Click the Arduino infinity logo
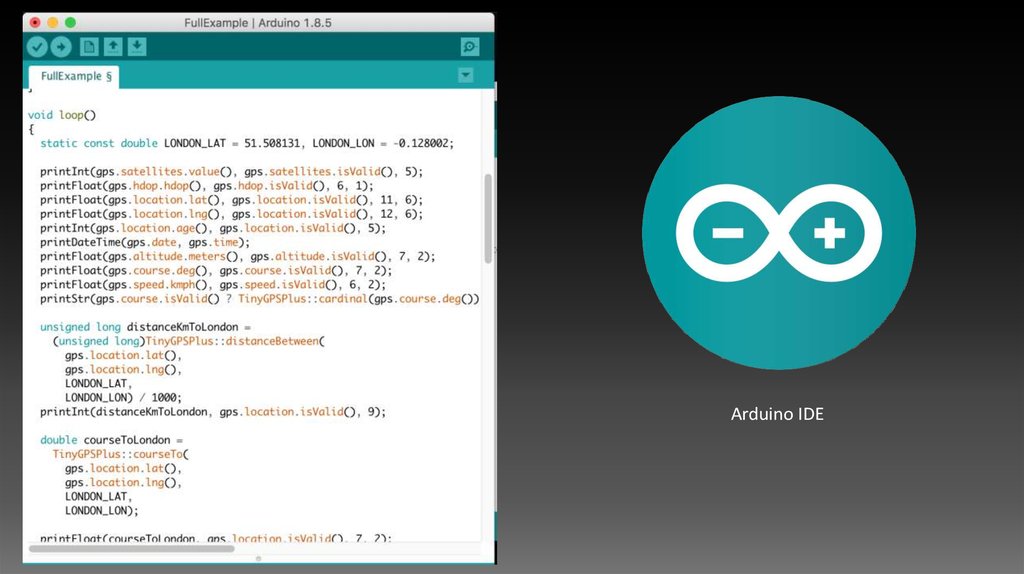This screenshot has width=1024, height=574. click(x=778, y=234)
